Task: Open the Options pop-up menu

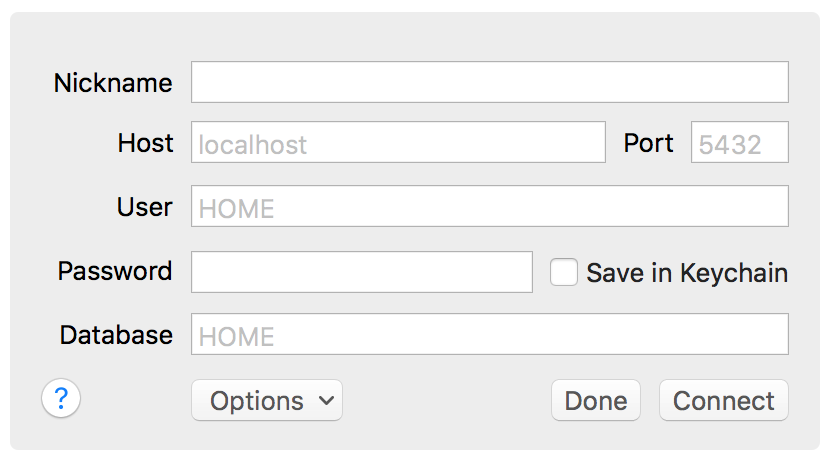Action: 267,400
